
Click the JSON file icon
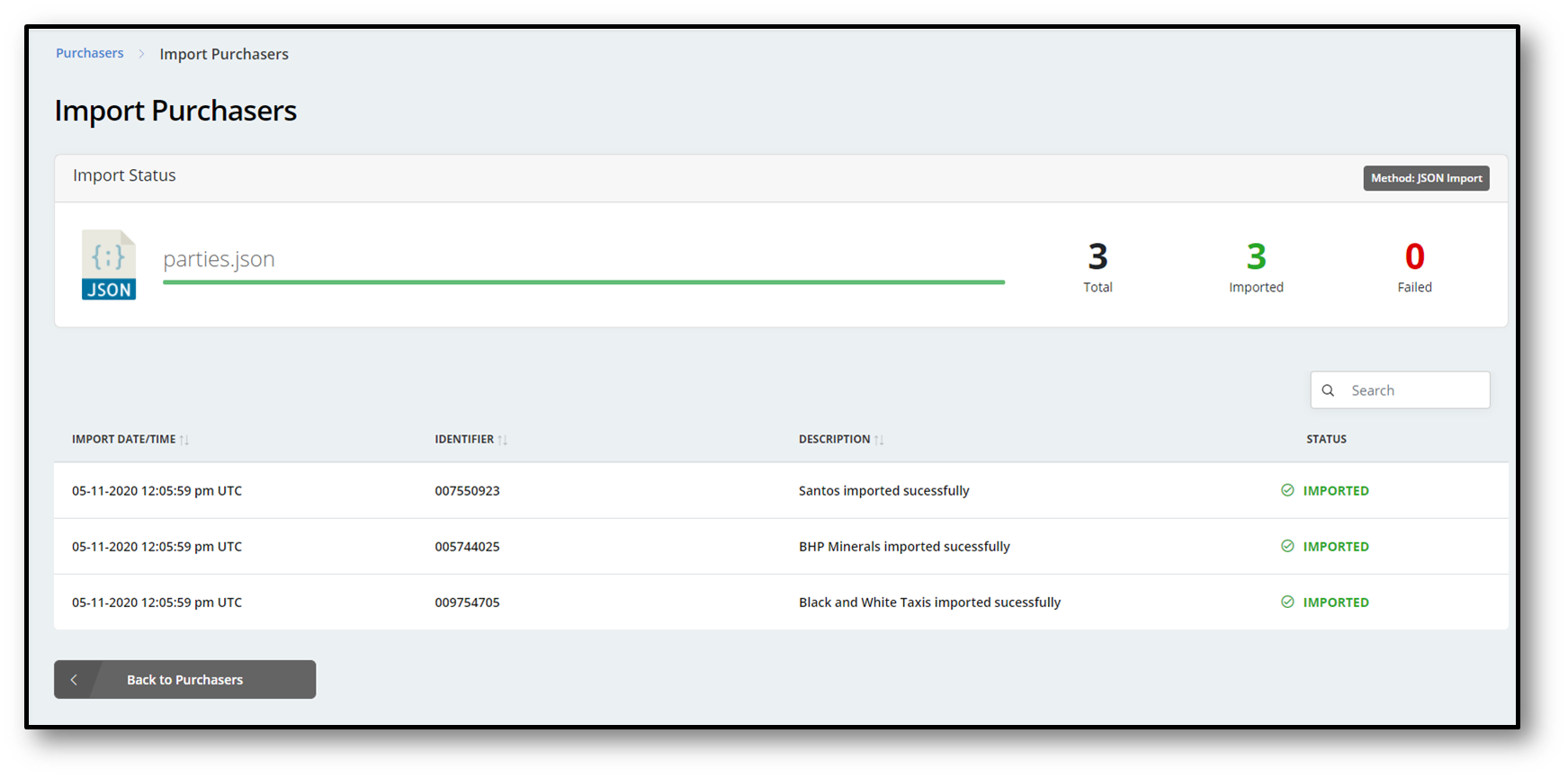[x=109, y=264]
